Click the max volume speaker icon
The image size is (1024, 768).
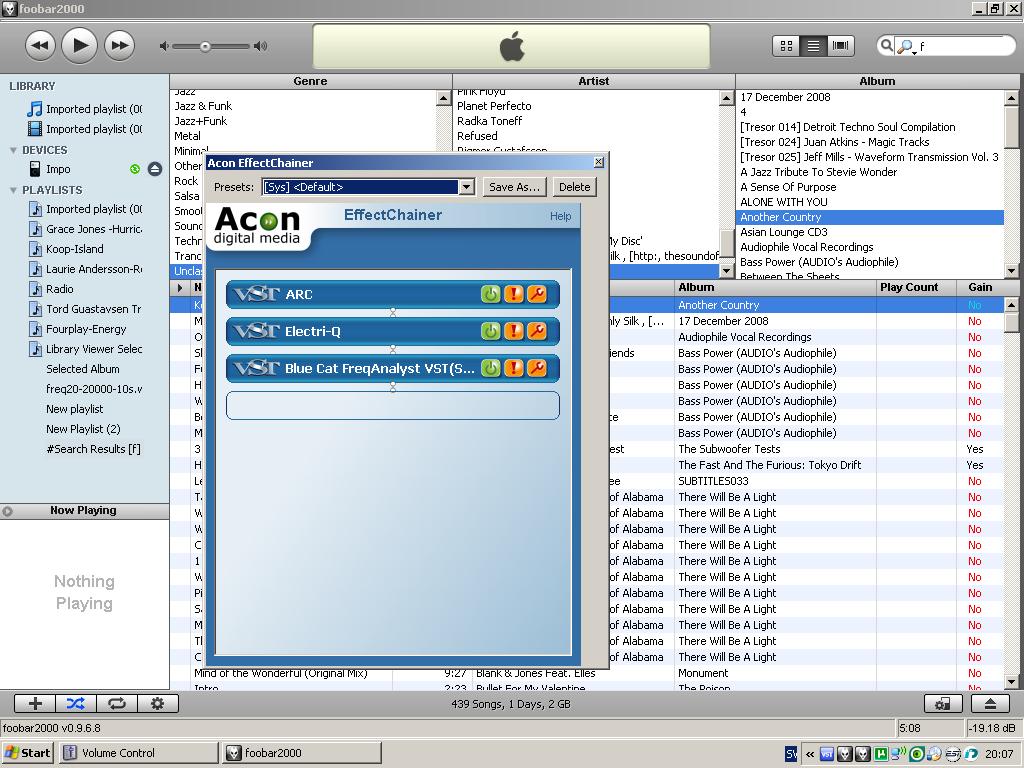261,46
